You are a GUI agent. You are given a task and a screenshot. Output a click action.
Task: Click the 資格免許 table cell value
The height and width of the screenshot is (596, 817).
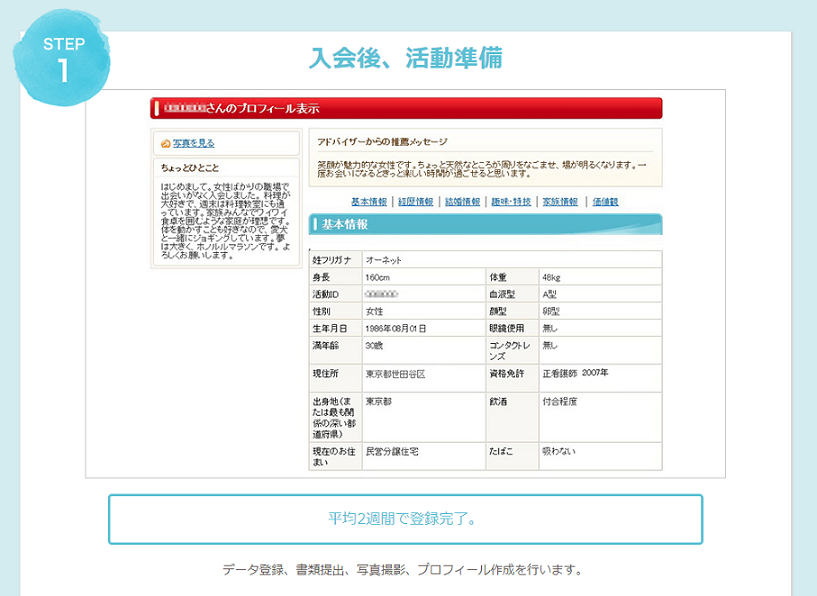click(x=575, y=373)
